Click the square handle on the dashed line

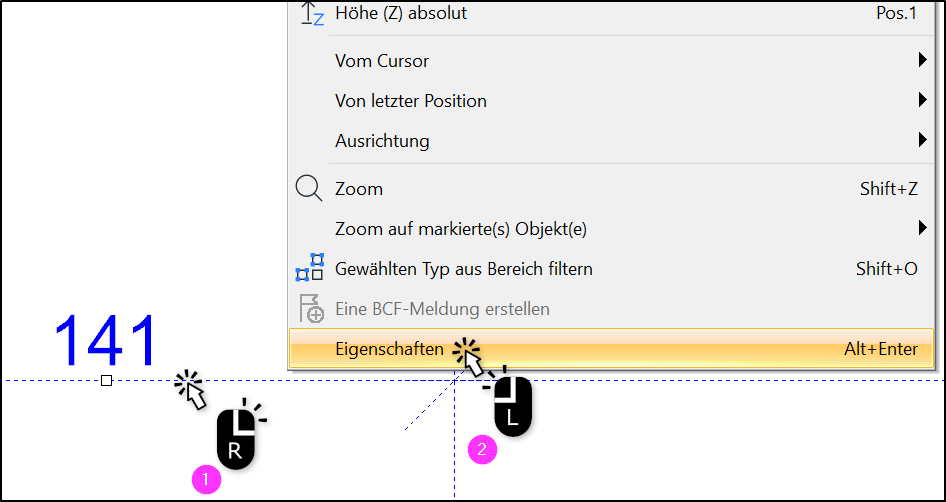tap(107, 381)
